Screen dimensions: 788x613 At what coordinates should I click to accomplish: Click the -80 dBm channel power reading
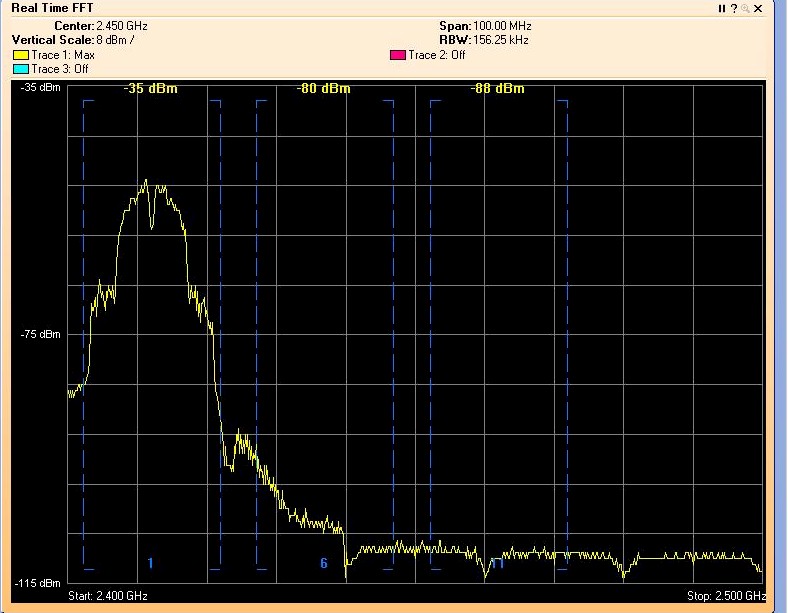[324, 88]
